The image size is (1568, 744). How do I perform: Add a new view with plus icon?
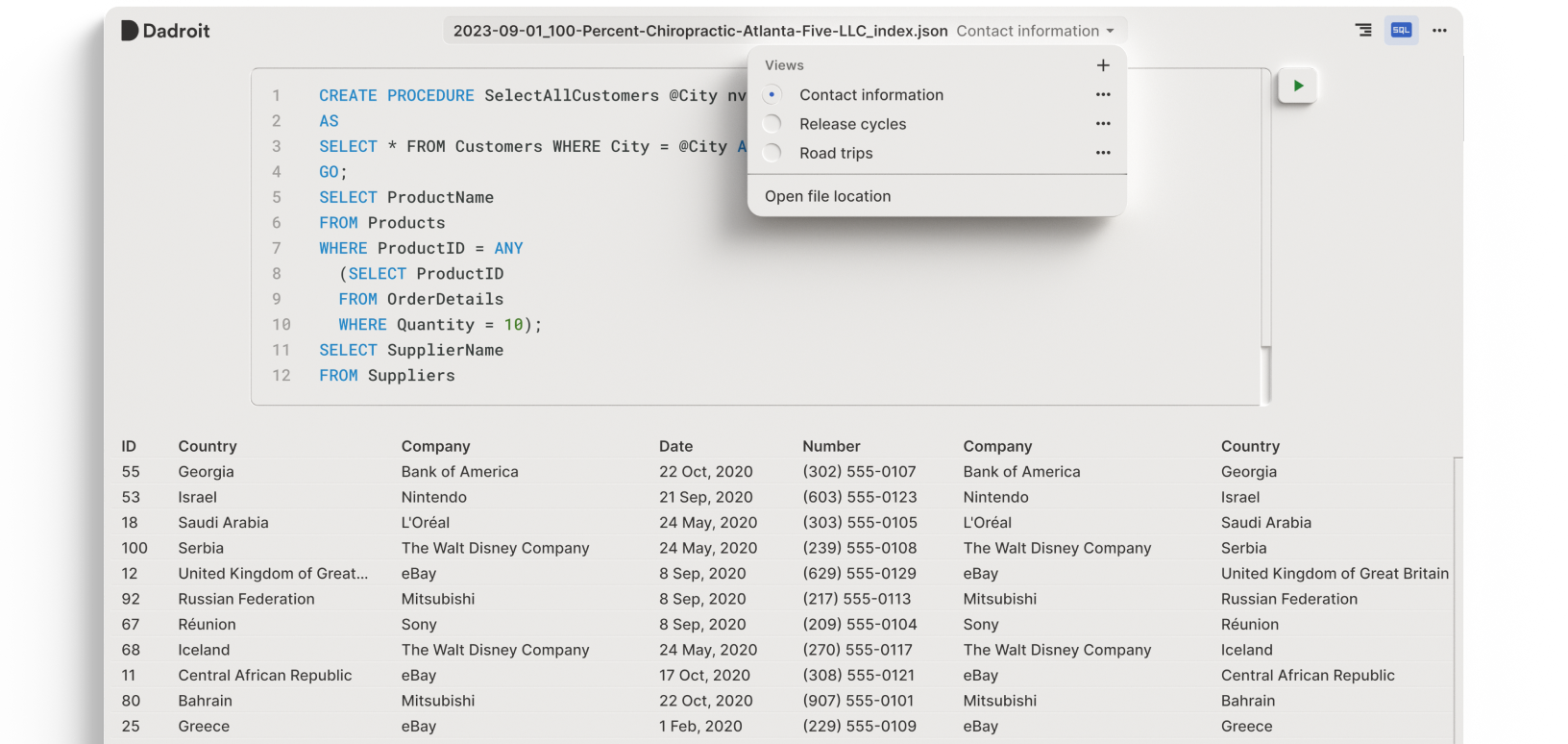1103,65
